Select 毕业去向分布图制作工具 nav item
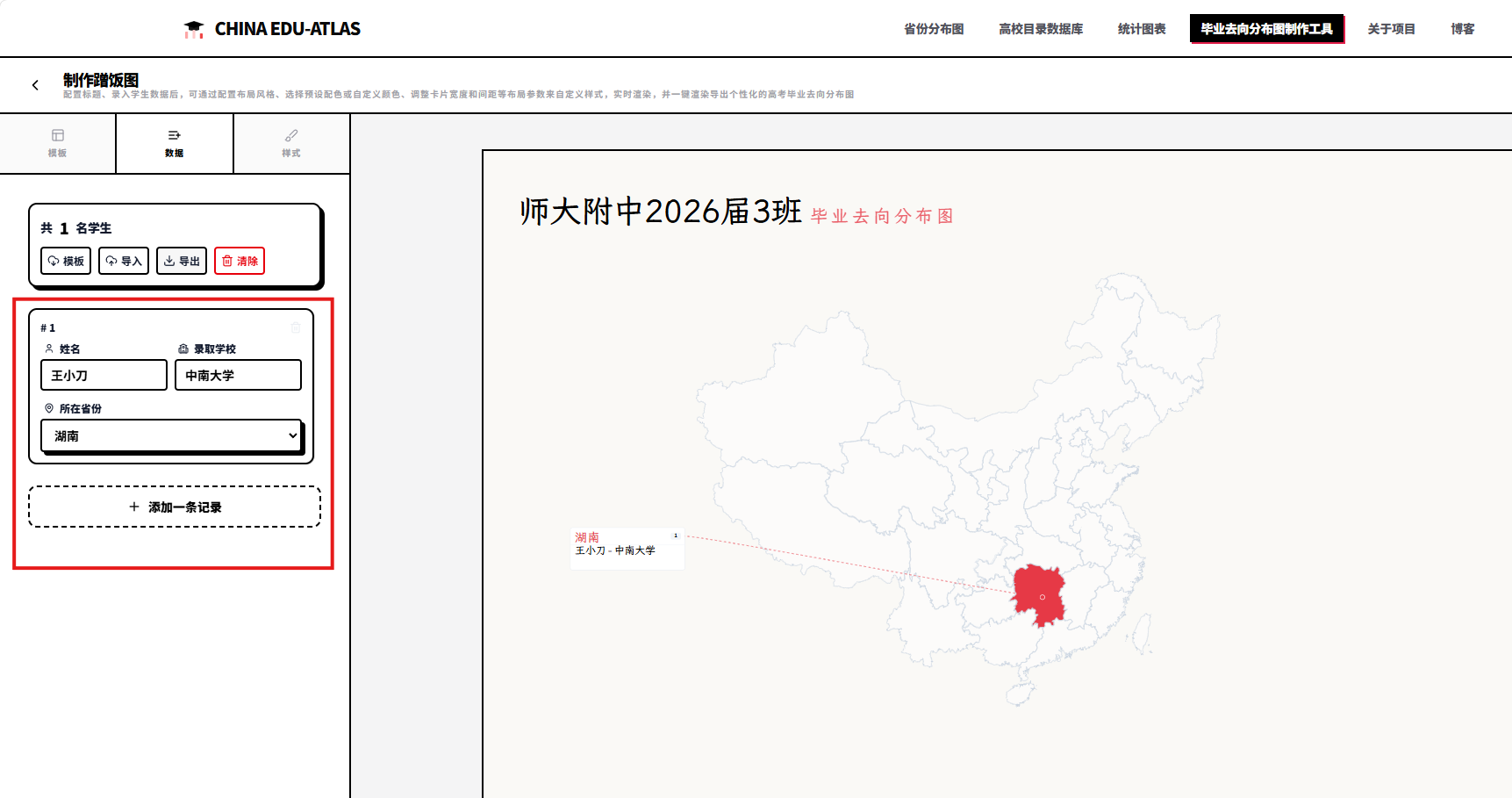The height and width of the screenshot is (798, 1512). (1266, 29)
